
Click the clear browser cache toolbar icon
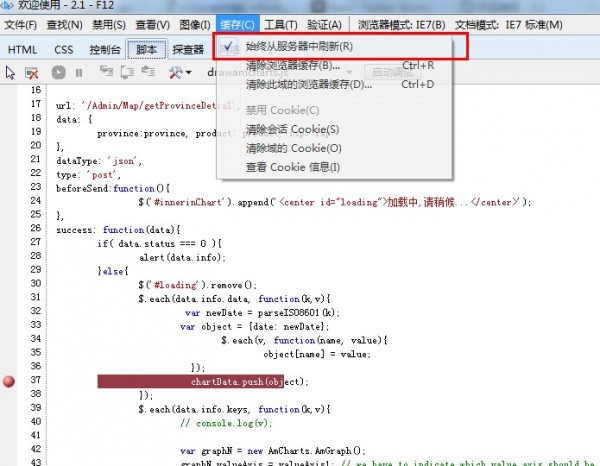point(31,73)
